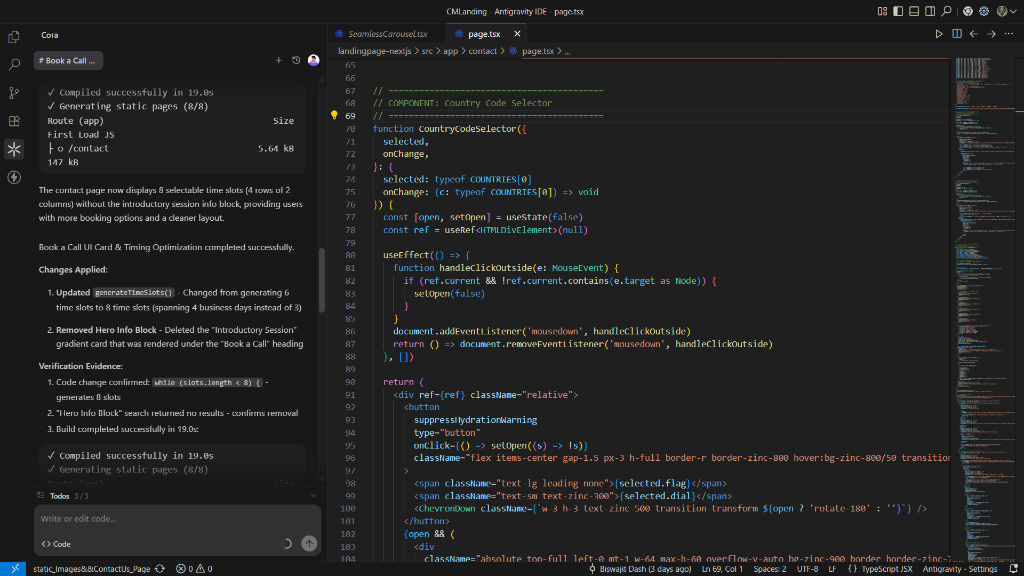The image size is (1024, 576).
Task: Open title bar magnifier search icon
Action: 946,11
